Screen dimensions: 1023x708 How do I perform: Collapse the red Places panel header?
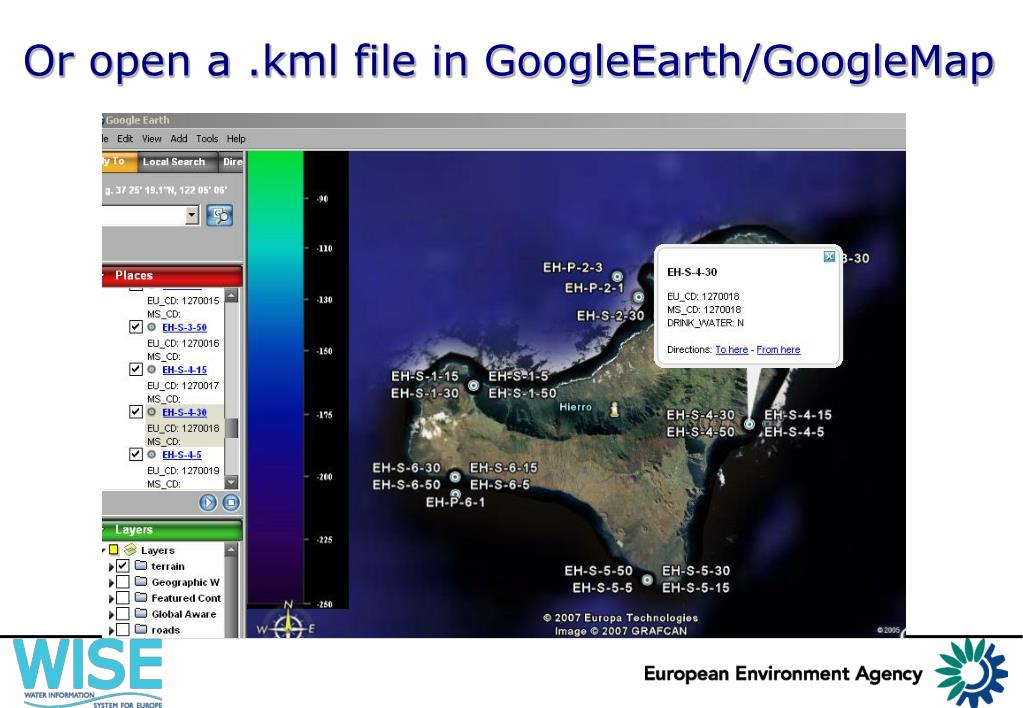click(x=172, y=275)
